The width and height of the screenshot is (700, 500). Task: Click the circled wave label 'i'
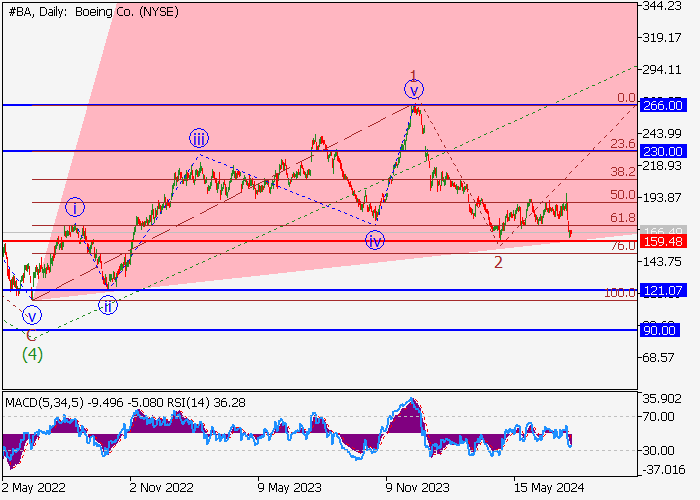(x=75, y=208)
